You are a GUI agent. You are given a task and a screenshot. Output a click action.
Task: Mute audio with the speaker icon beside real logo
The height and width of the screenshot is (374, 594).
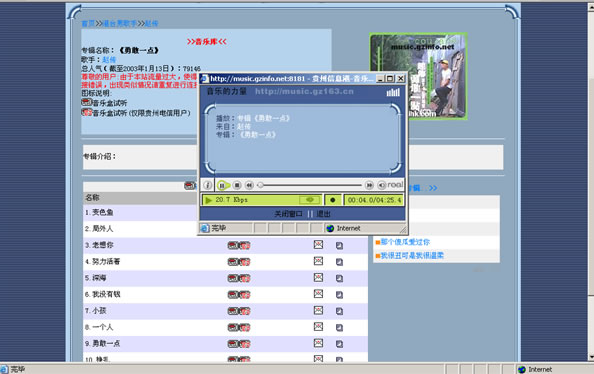382,185
